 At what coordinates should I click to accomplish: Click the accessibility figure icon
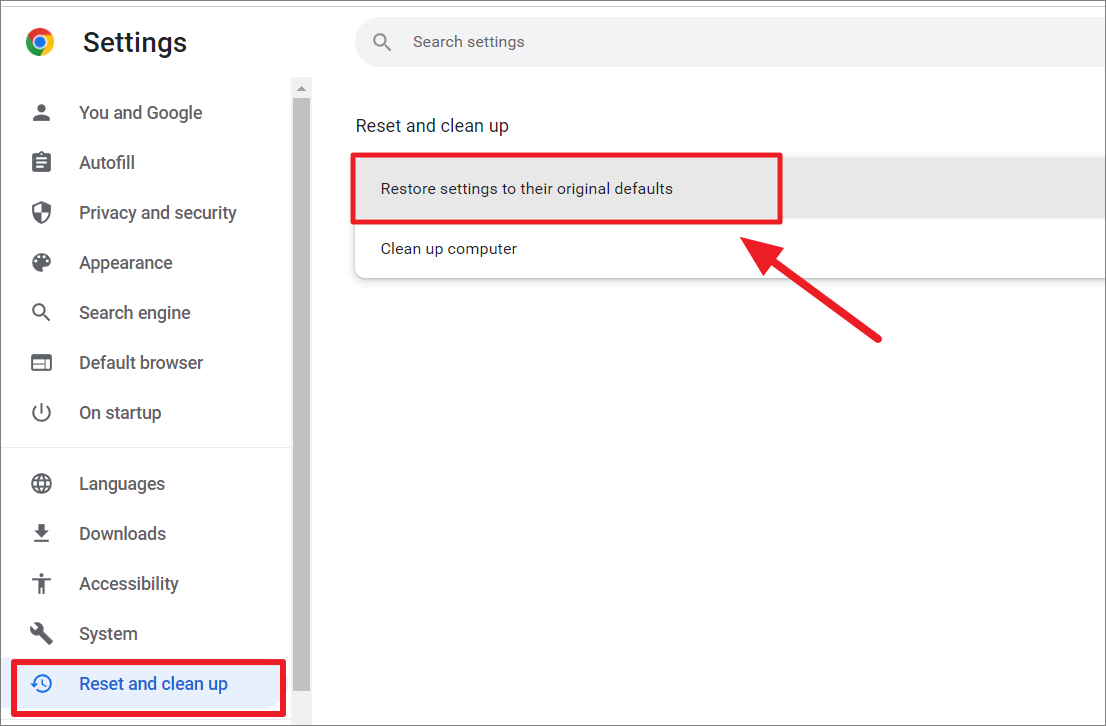pos(42,583)
